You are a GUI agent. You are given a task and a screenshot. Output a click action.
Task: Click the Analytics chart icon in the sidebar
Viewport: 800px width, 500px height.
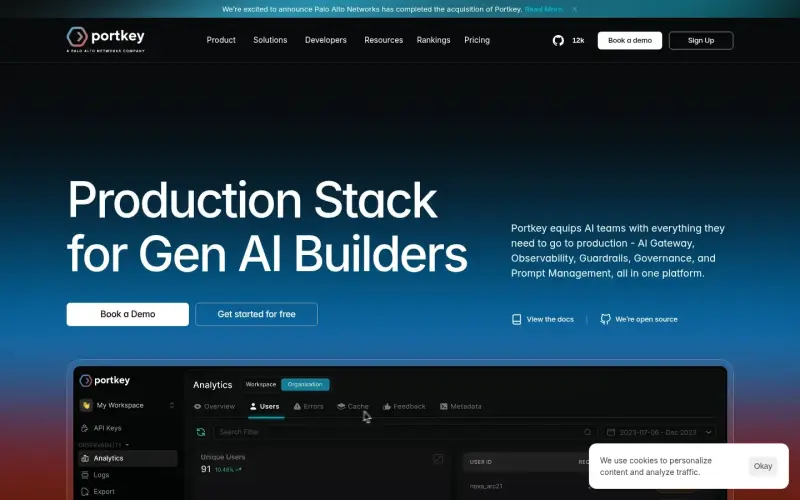tap(85, 458)
